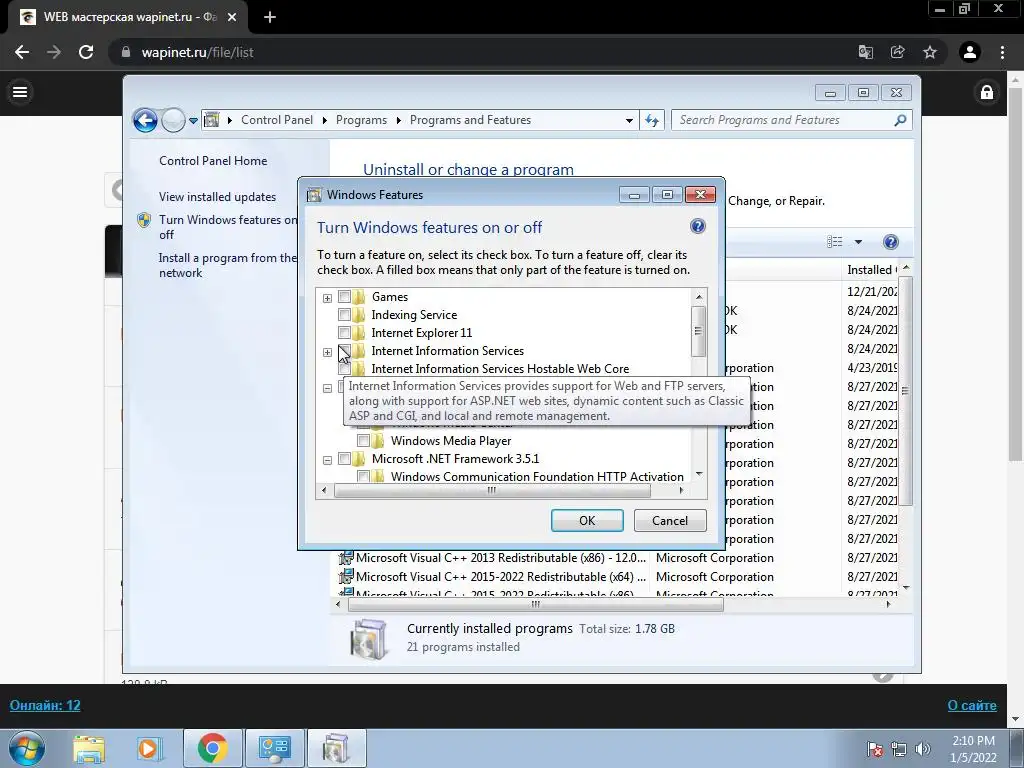Open the Windows Features help icon
Viewport: 1024px width, 768px height.
[697, 227]
